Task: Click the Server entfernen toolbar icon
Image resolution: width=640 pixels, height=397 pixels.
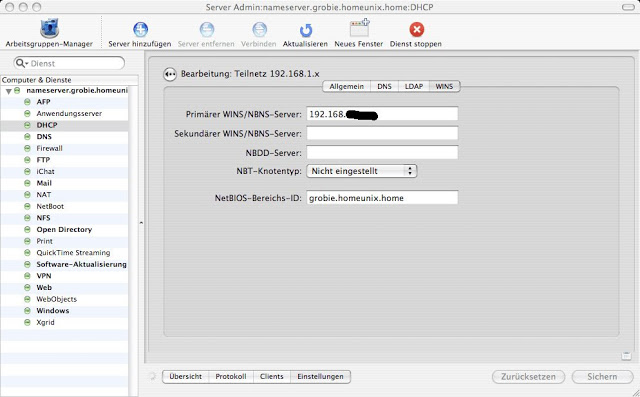Action: (207, 29)
